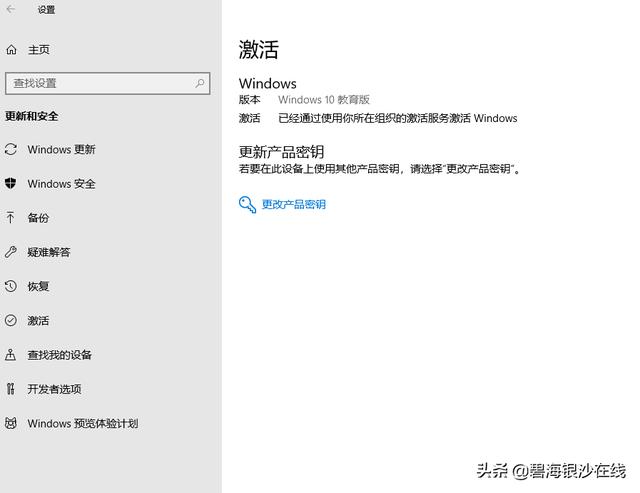Click the 查找我的设备 person locator icon
Viewport: 640px width, 493px height.
pyautogui.click(x=11, y=355)
